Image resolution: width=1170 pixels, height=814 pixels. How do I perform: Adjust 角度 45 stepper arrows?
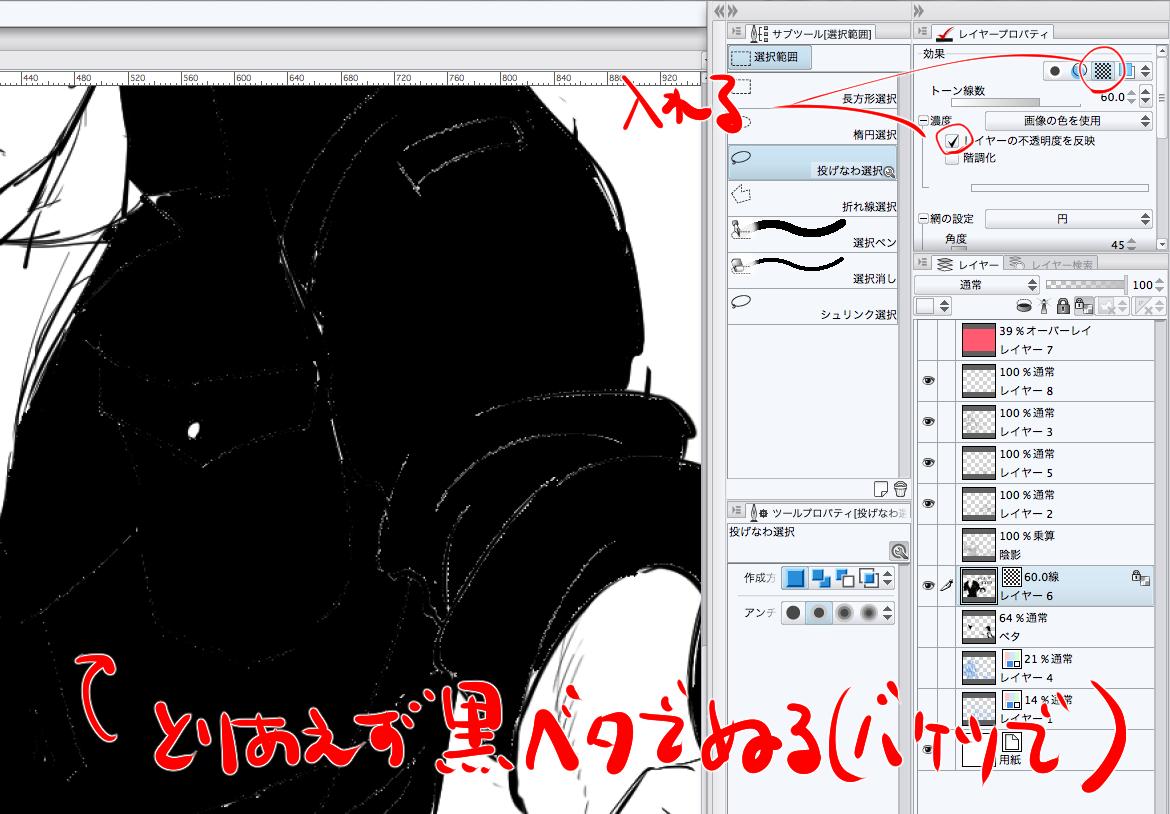[x=1132, y=245]
